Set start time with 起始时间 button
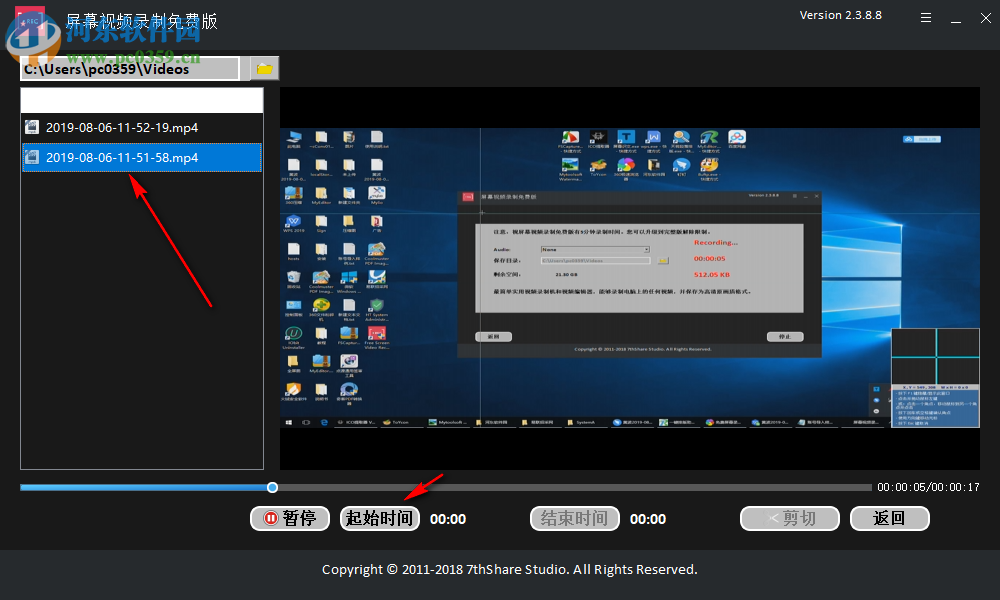 coord(379,518)
